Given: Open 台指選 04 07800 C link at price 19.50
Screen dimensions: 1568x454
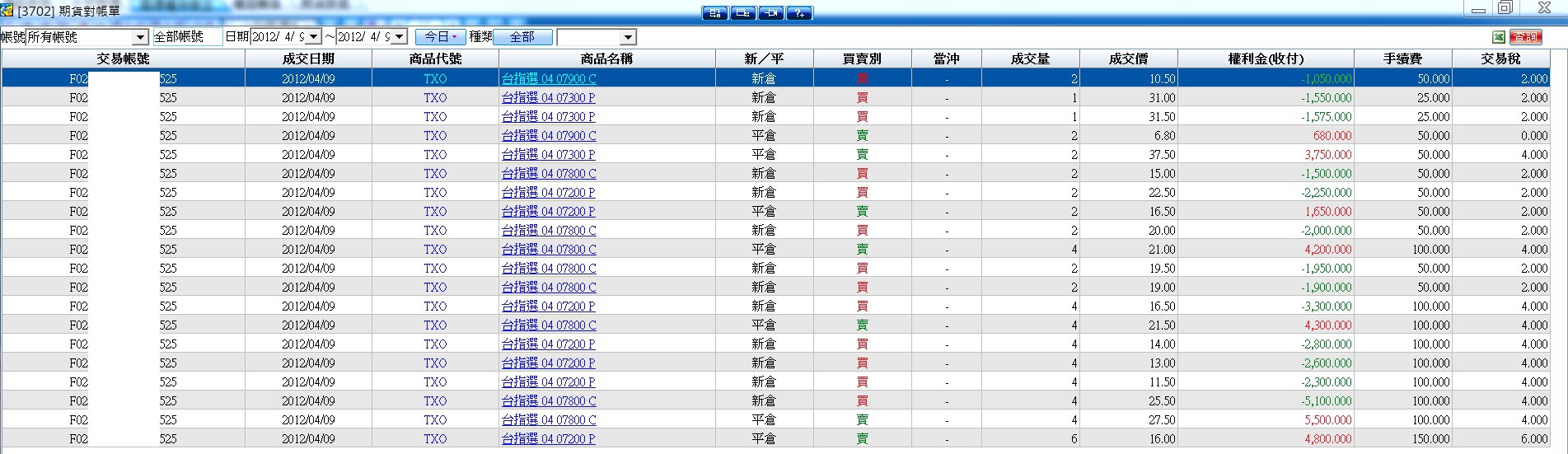Looking at the screenshot, I should point(549,268).
